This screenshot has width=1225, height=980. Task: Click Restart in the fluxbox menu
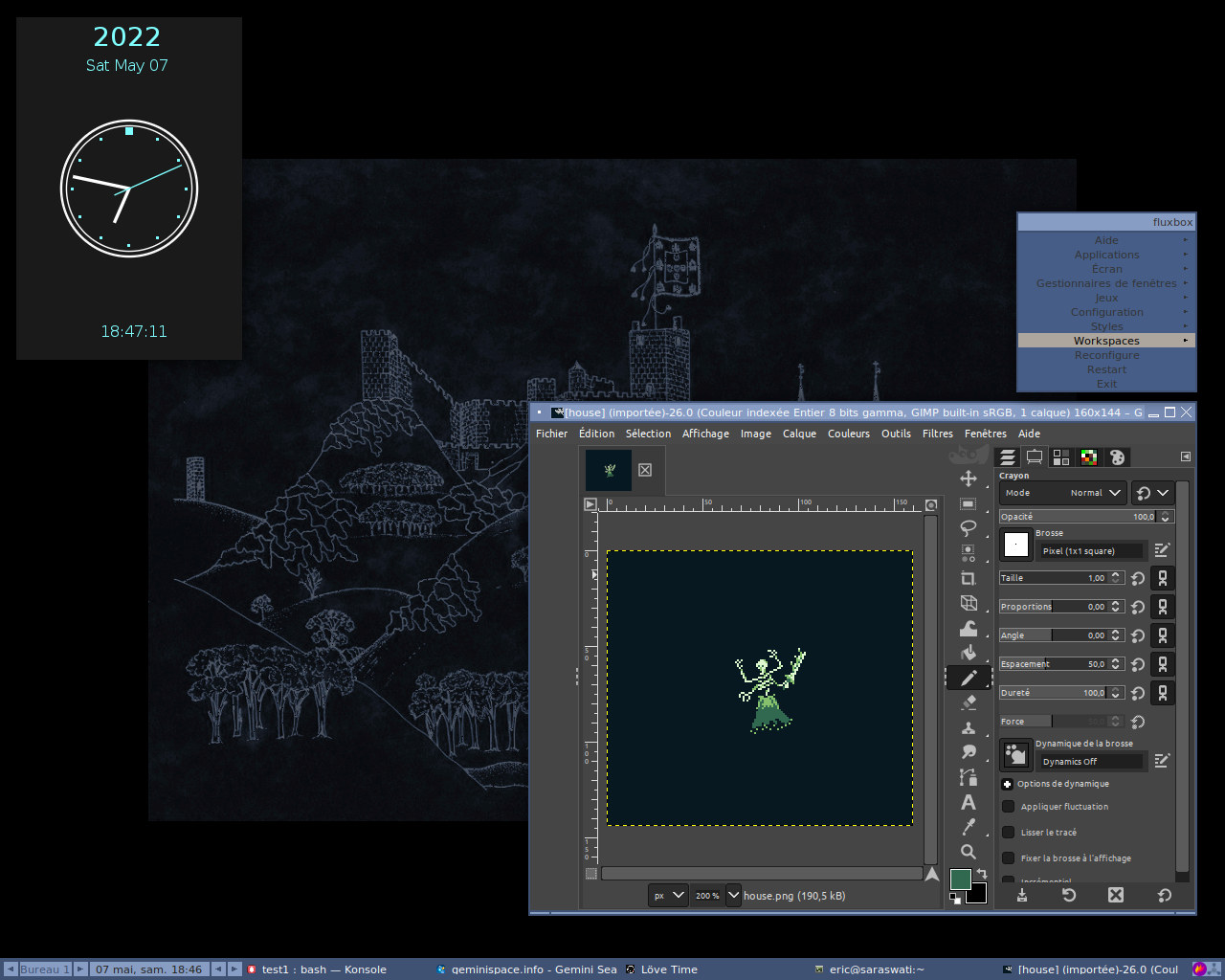tap(1106, 369)
